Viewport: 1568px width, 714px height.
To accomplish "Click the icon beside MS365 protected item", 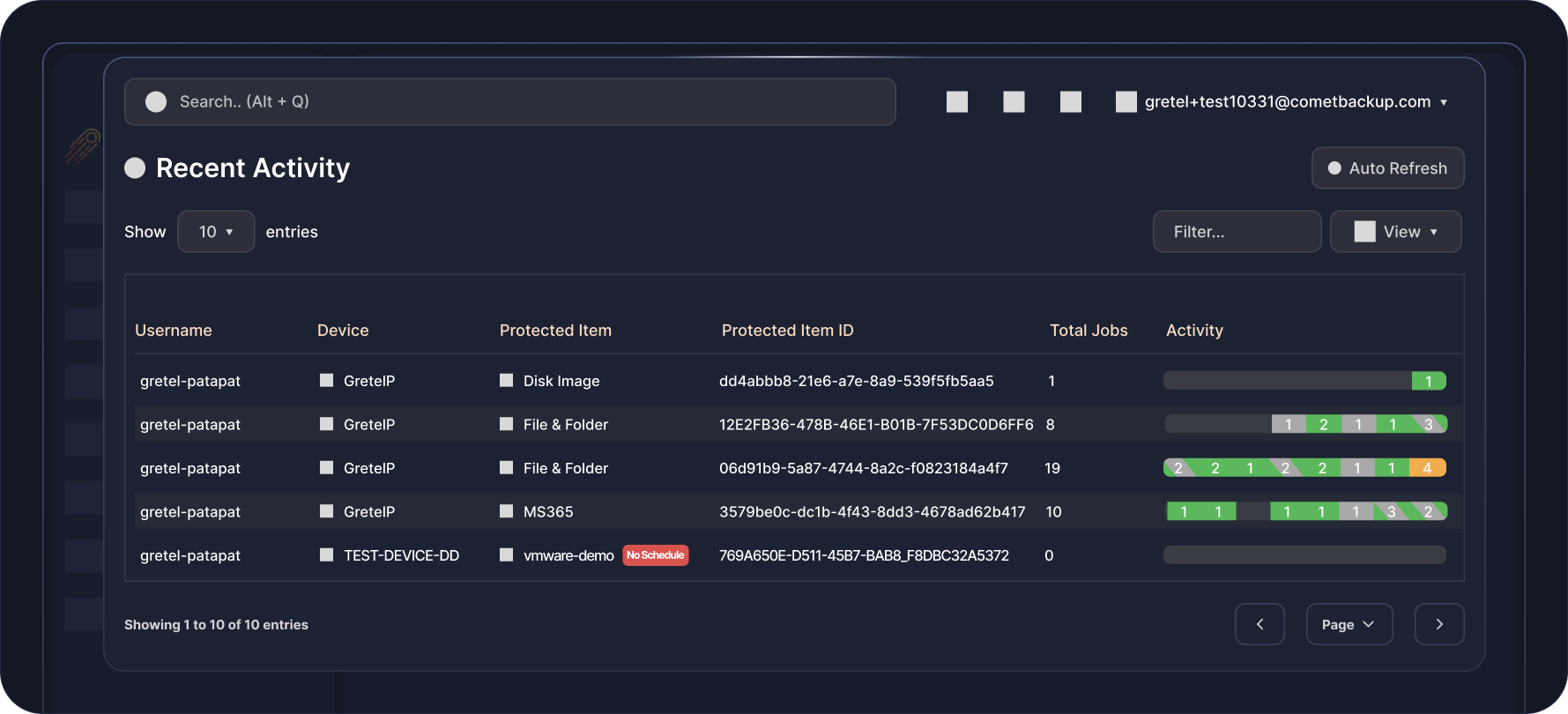I will click(507, 511).
